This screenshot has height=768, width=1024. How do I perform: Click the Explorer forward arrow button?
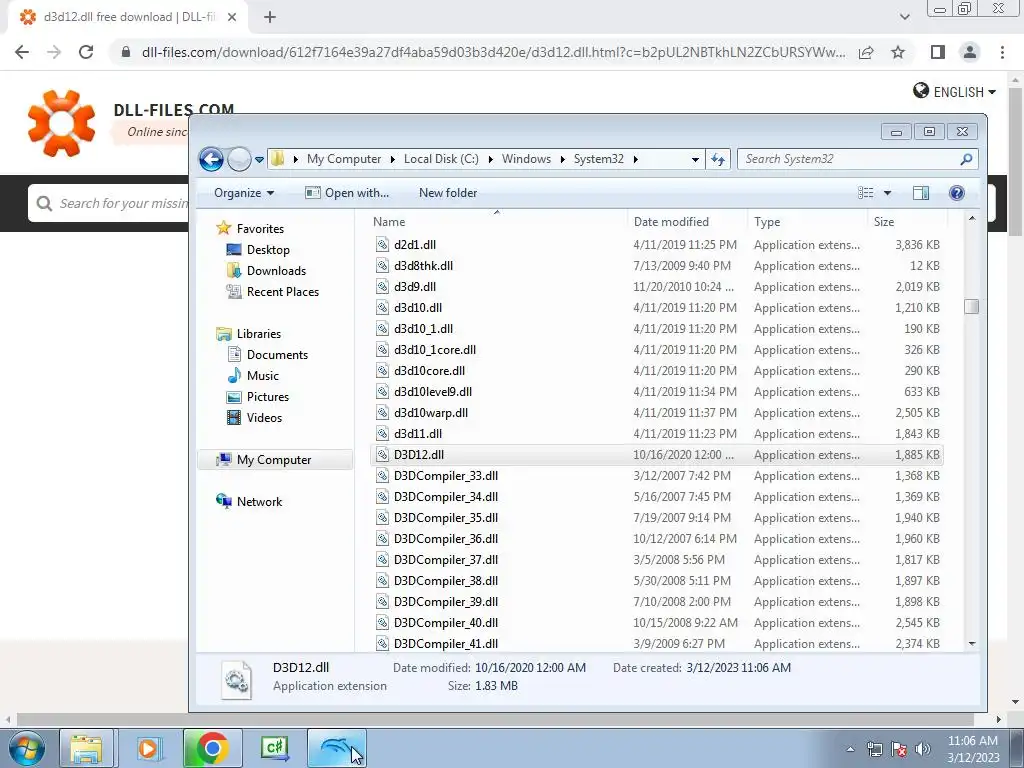point(239,159)
